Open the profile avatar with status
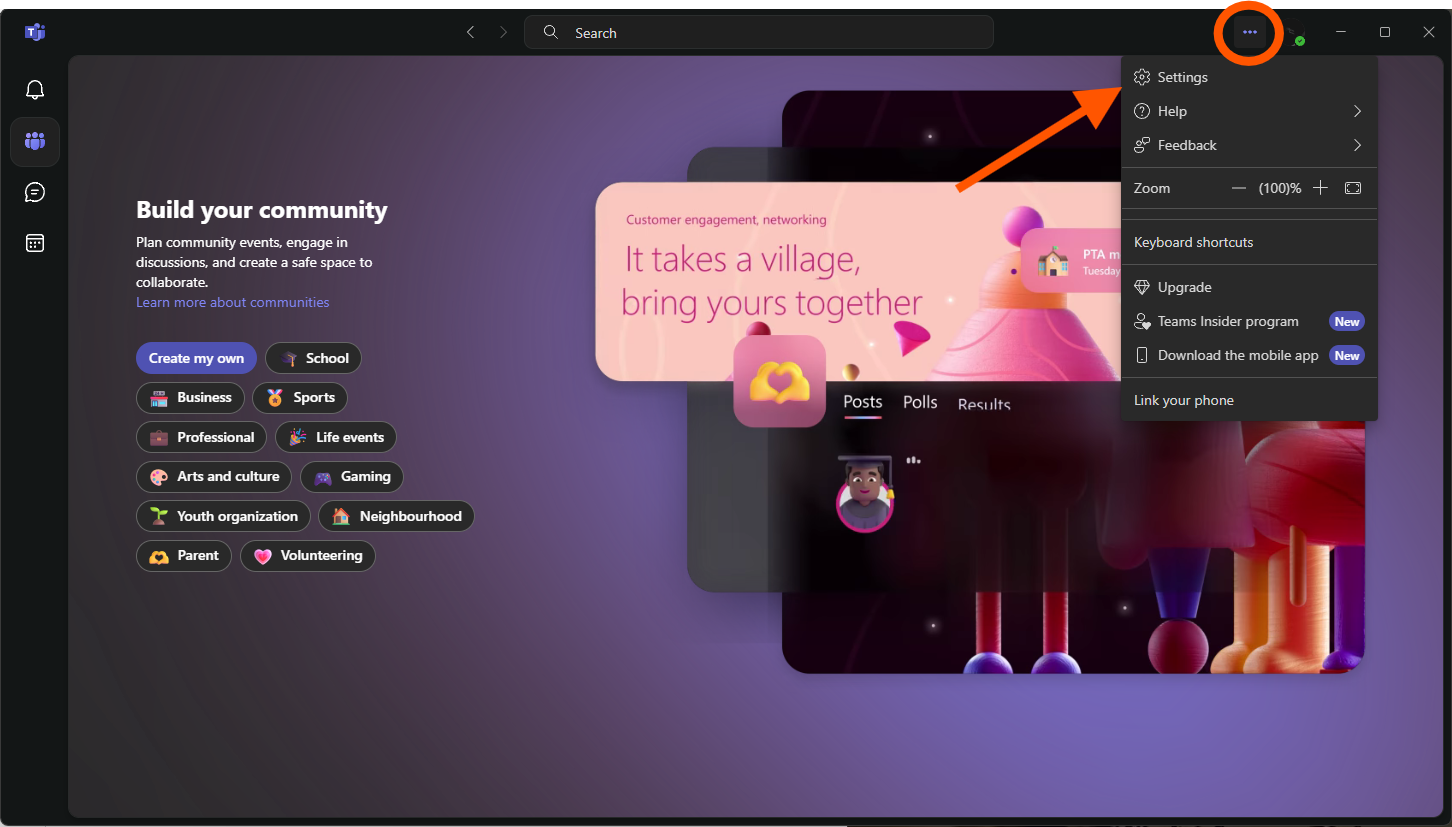This screenshot has height=827, width=1452. [x=1295, y=35]
